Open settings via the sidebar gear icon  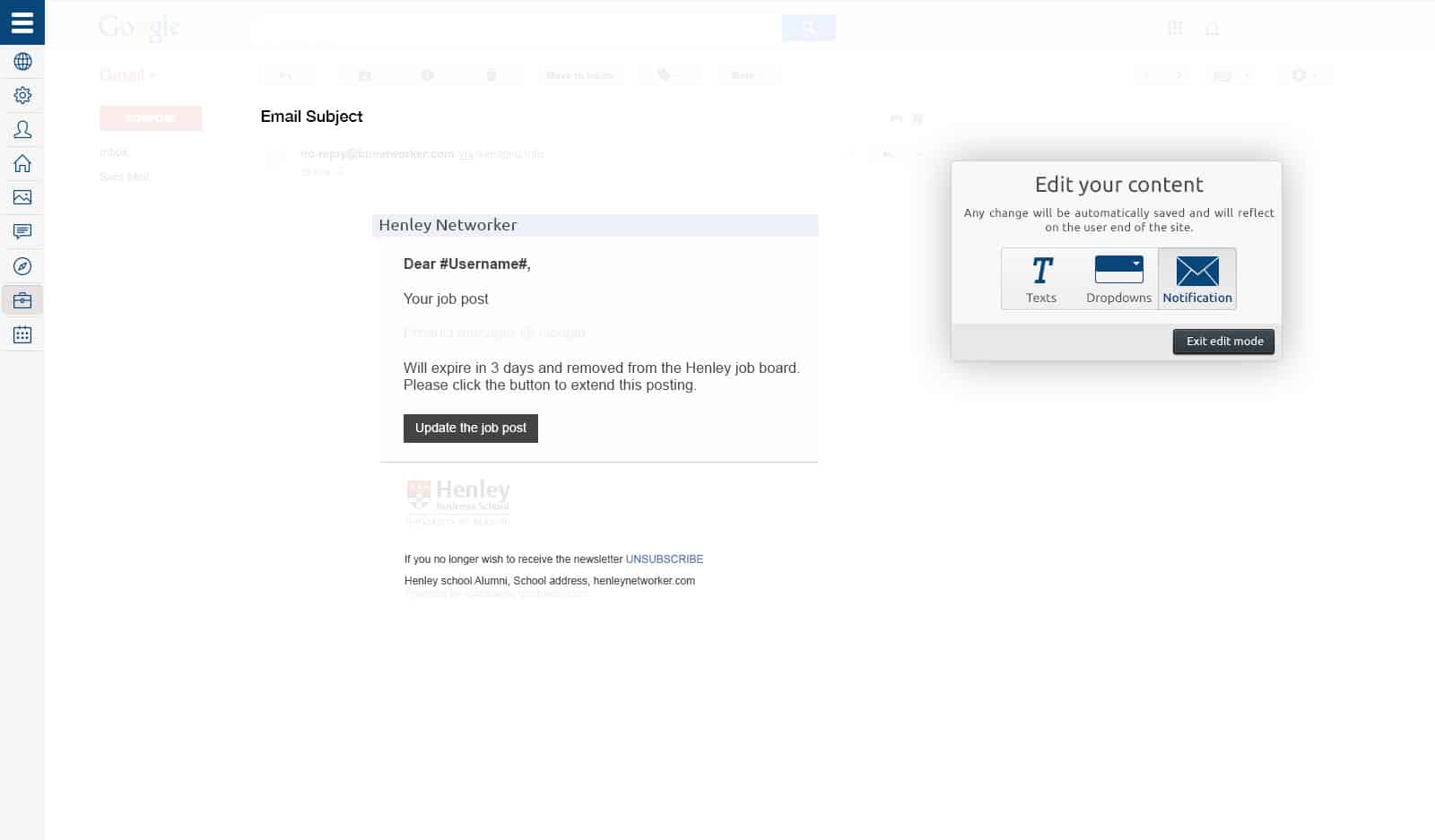22,96
